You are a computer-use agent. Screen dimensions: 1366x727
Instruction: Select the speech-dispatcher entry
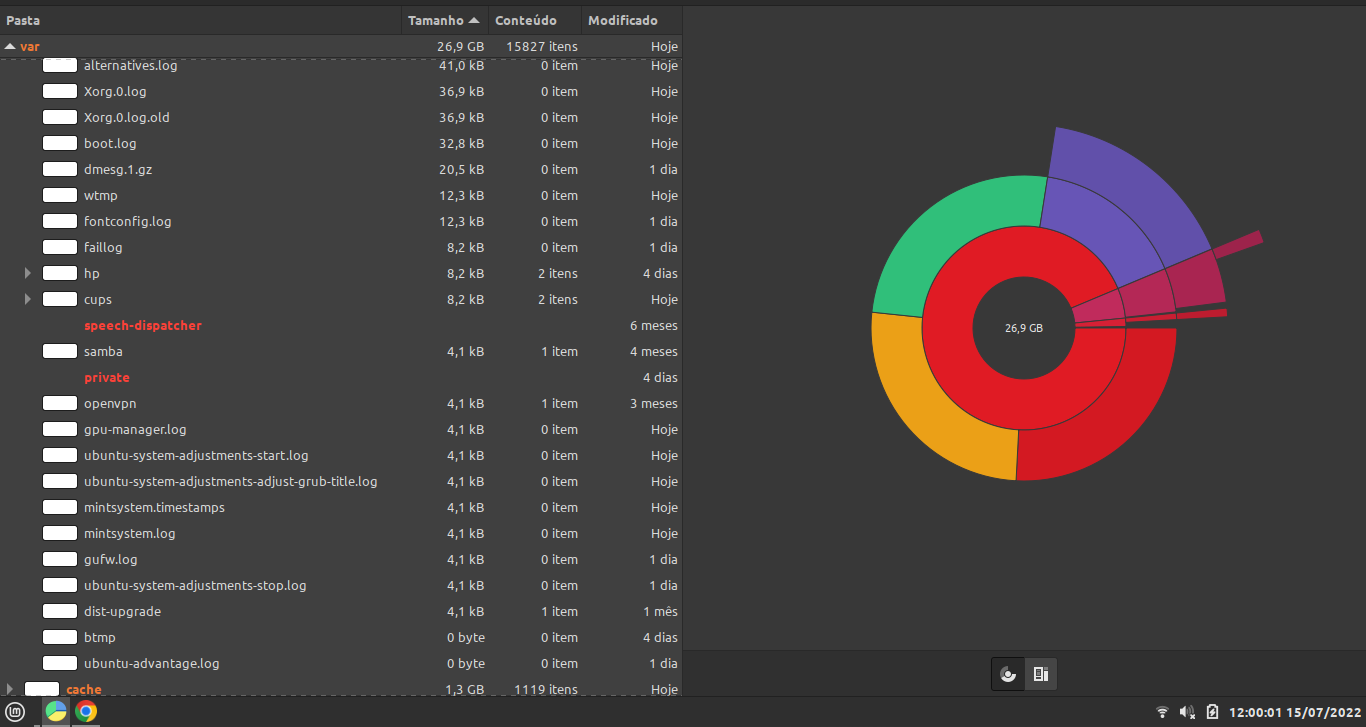[x=143, y=325]
